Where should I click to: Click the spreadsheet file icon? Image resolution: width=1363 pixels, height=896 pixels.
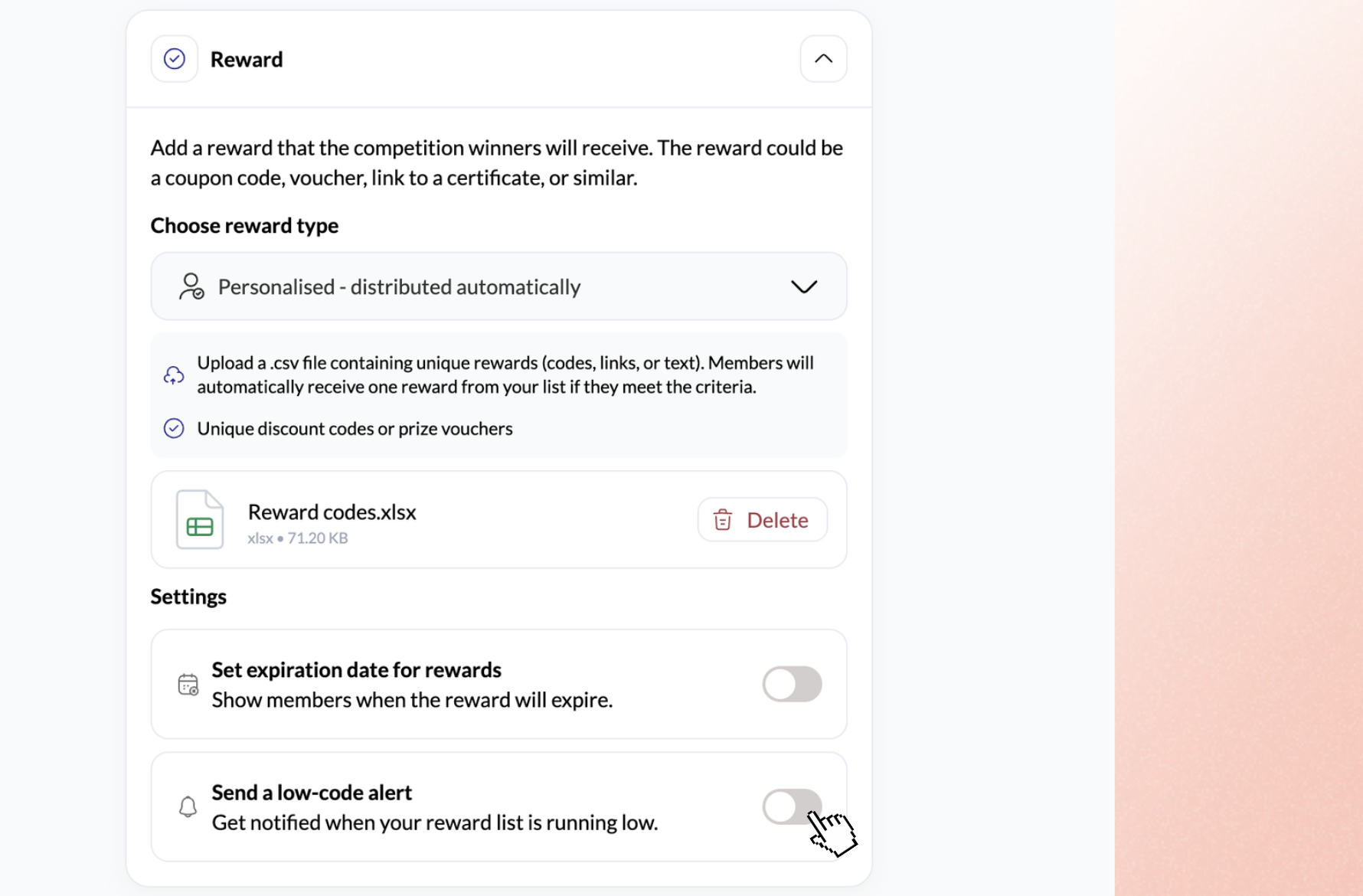[200, 519]
